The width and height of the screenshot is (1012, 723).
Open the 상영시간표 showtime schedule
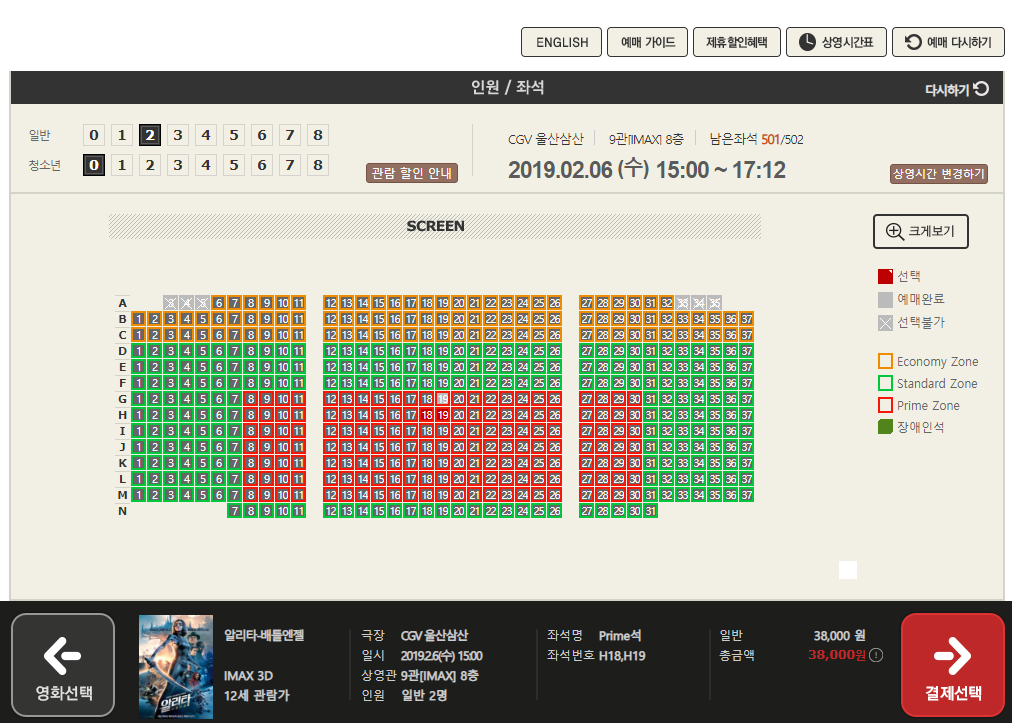coord(836,42)
